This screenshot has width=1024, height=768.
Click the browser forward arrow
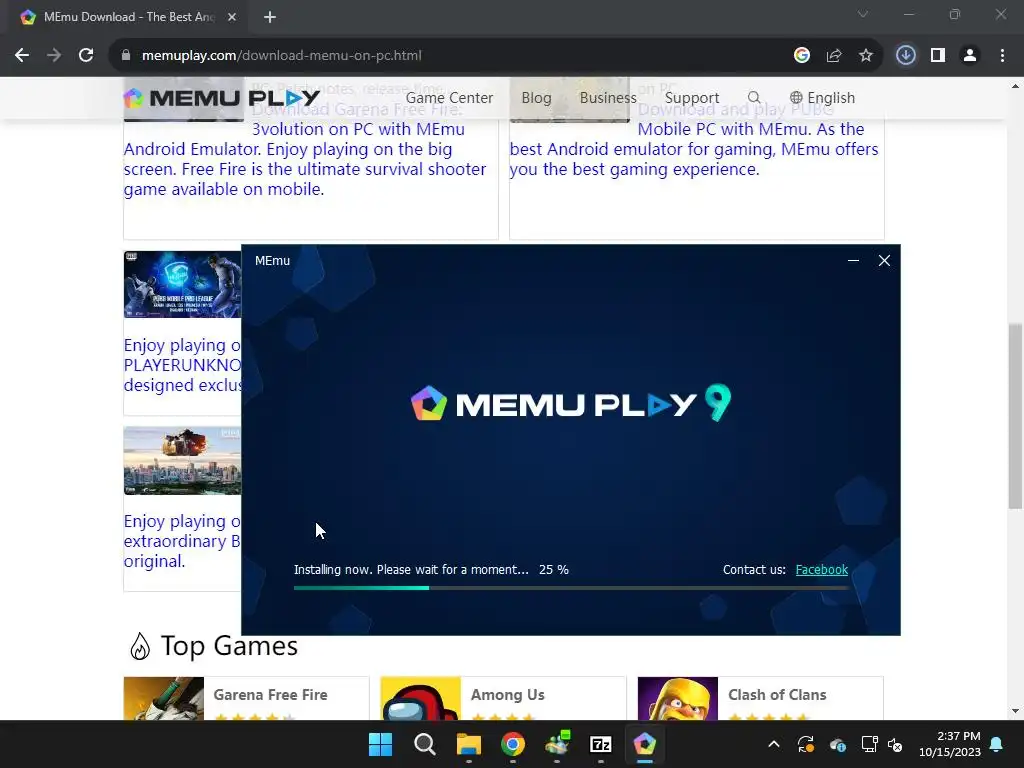coord(54,56)
